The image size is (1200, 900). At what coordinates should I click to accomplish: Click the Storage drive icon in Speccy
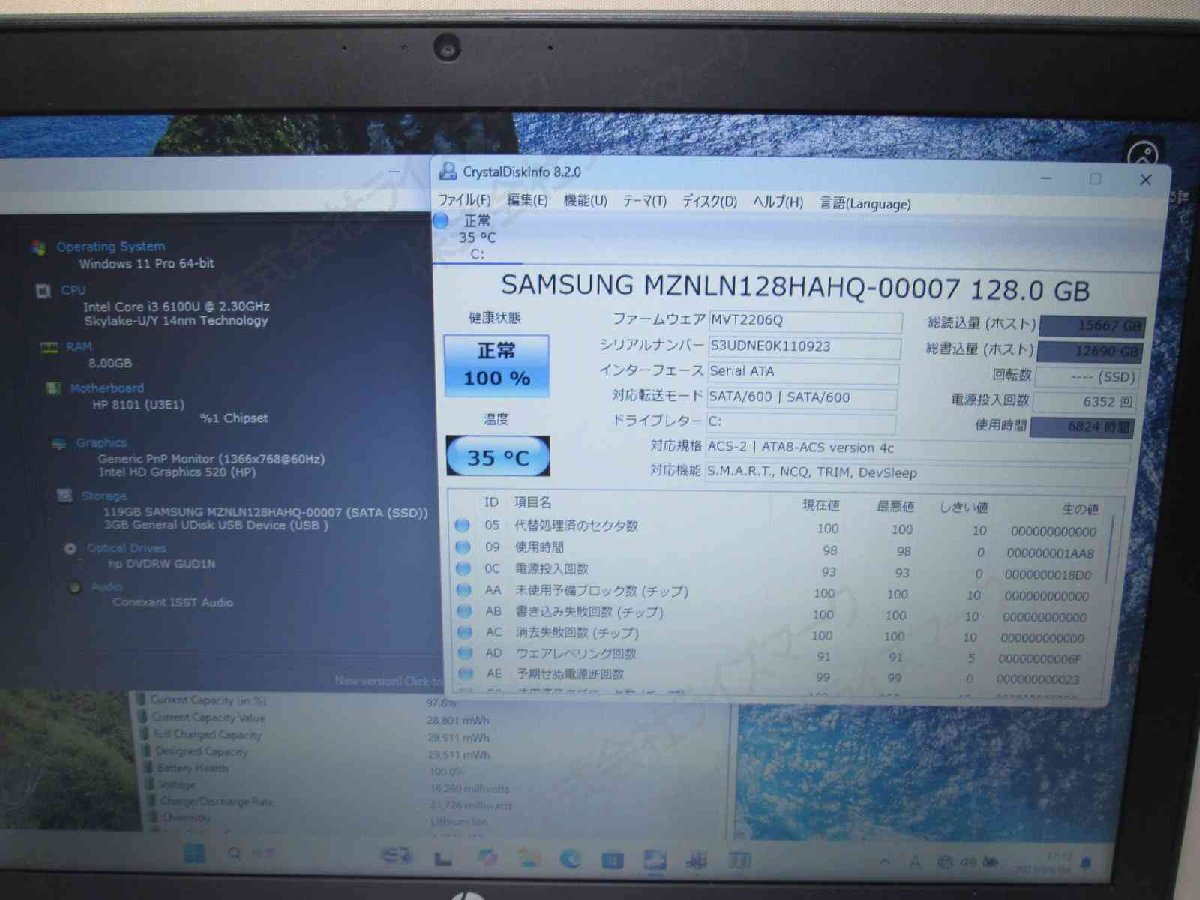pos(64,495)
